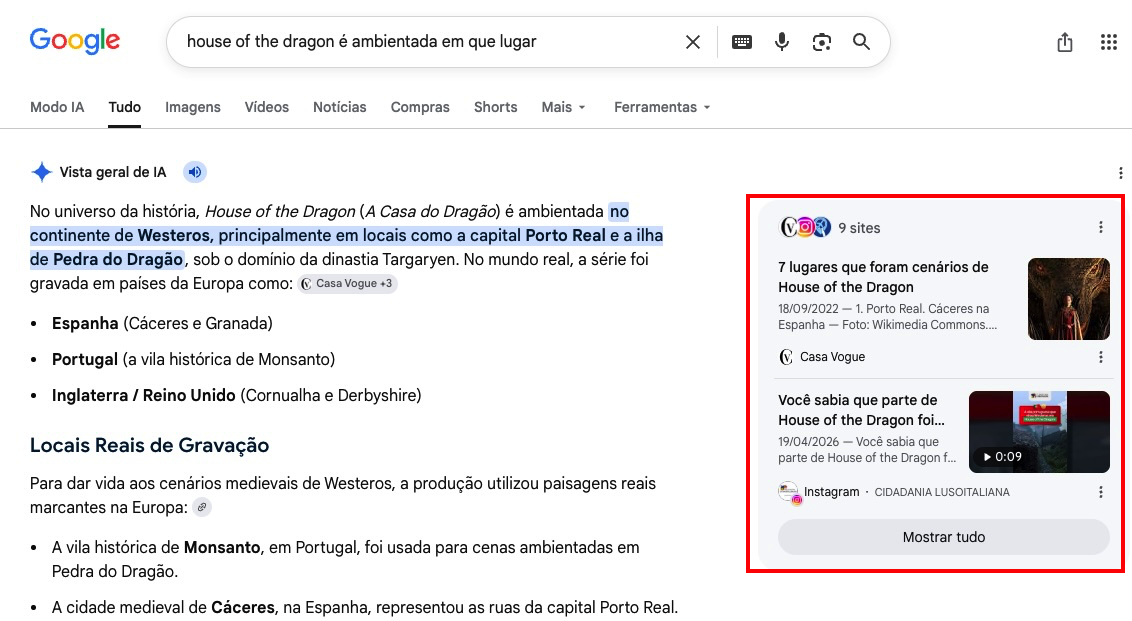Click the Instagram source label
This screenshot has height=621, width=1132.
coord(831,492)
